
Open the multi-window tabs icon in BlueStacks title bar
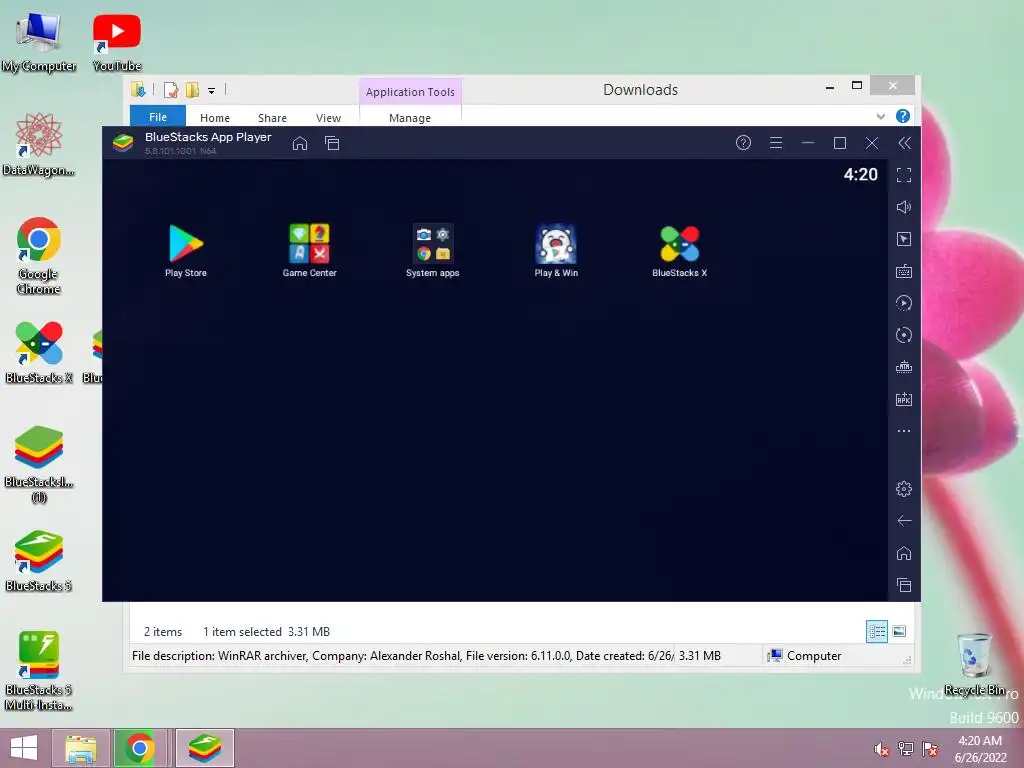tap(332, 143)
